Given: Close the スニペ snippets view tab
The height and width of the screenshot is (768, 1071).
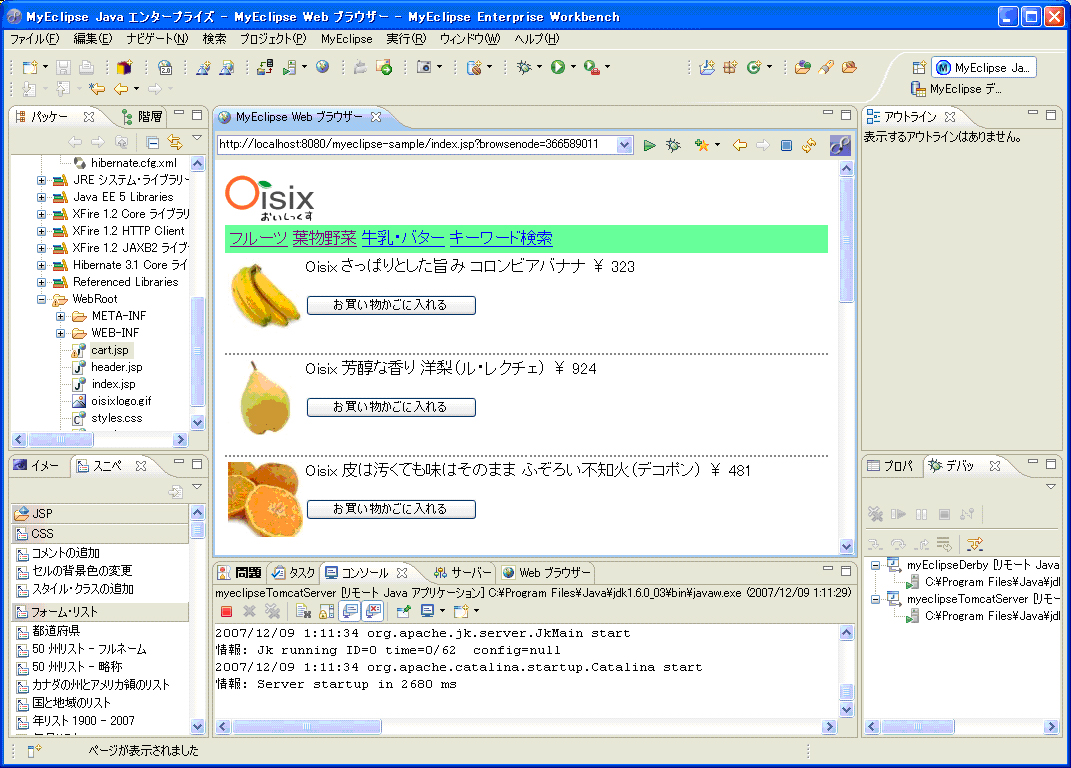Looking at the screenshot, I should point(141,466).
